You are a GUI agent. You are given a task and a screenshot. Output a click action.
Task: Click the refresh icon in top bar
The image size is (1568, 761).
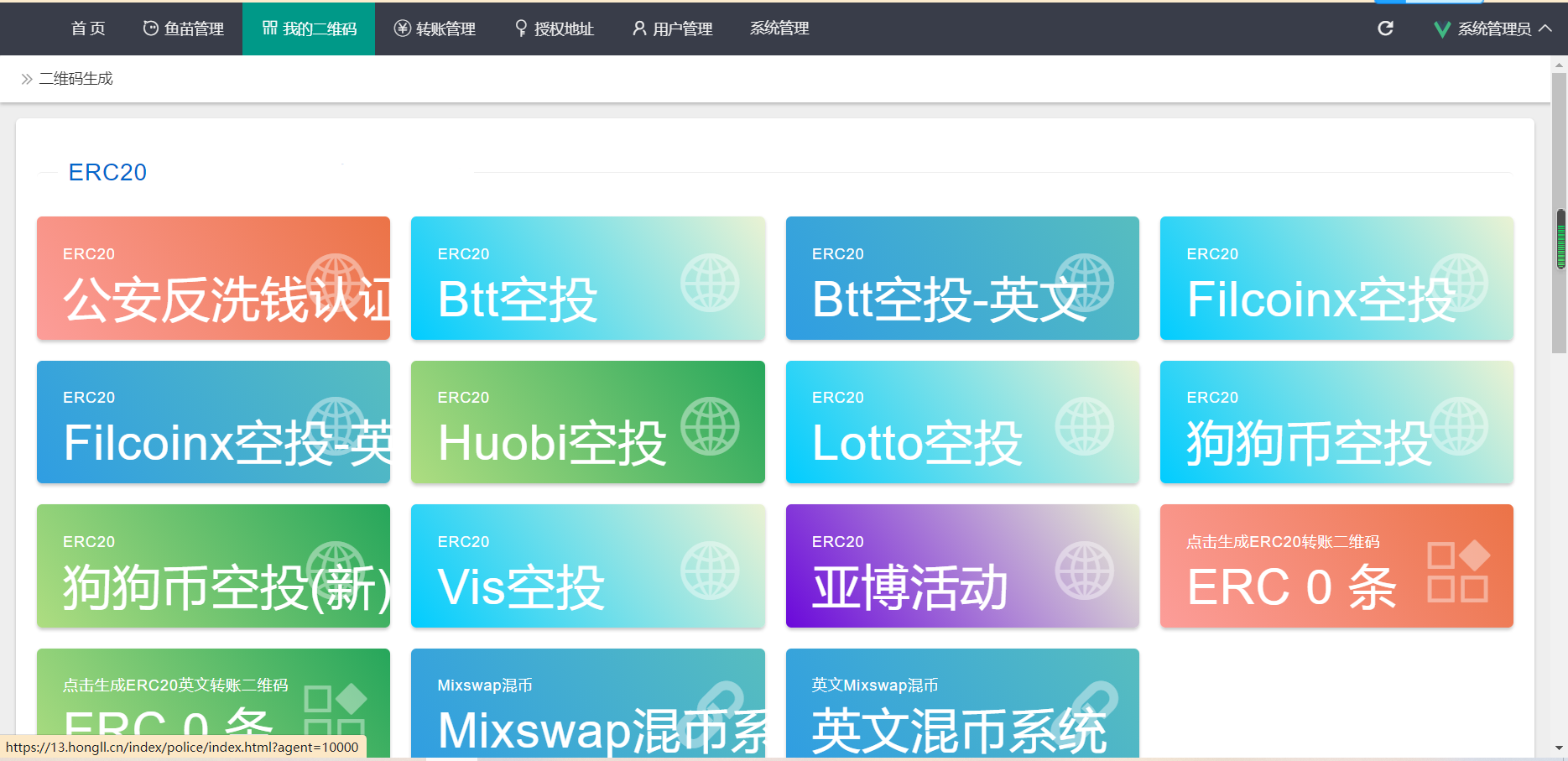(x=1385, y=29)
